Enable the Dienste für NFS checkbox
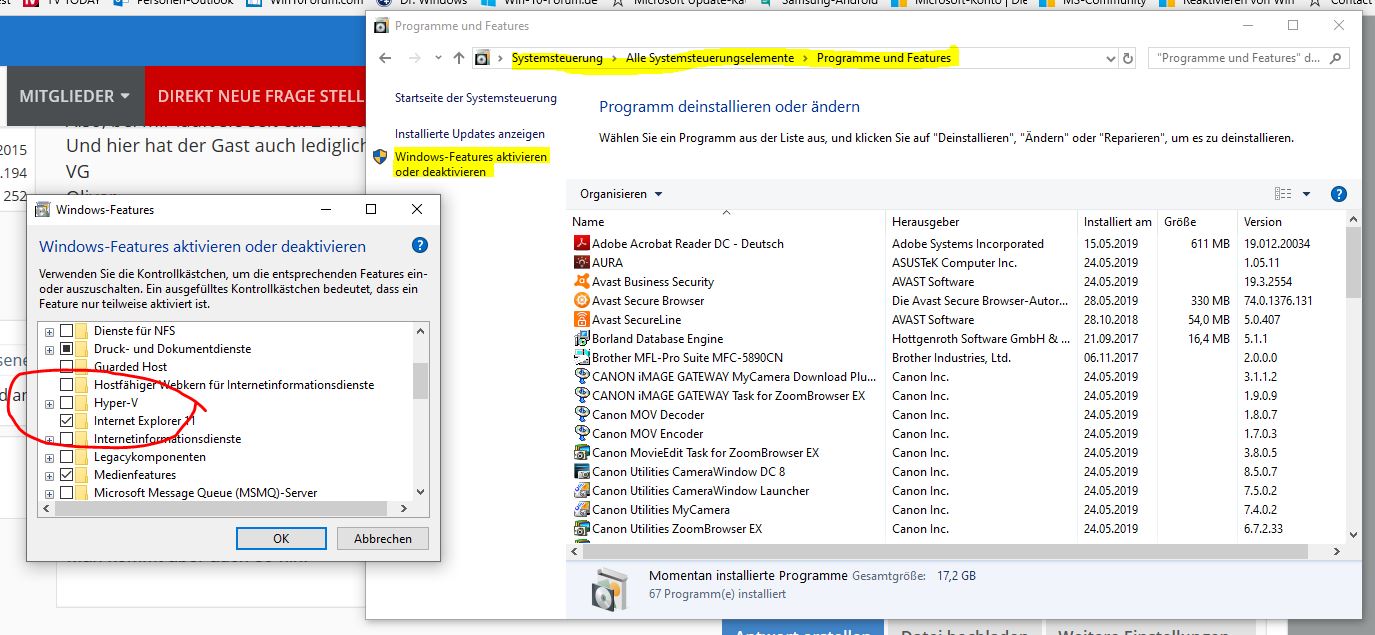The image size is (1375, 635). (x=67, y=330)
